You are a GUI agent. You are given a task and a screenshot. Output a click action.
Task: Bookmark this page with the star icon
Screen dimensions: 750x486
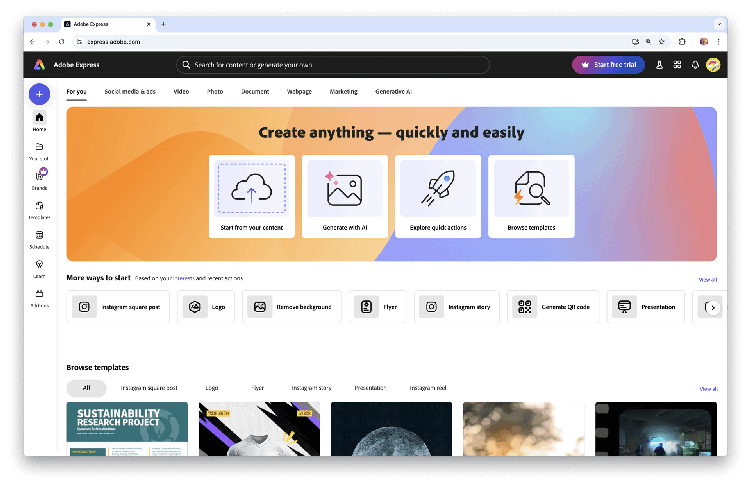coord(662,42)
